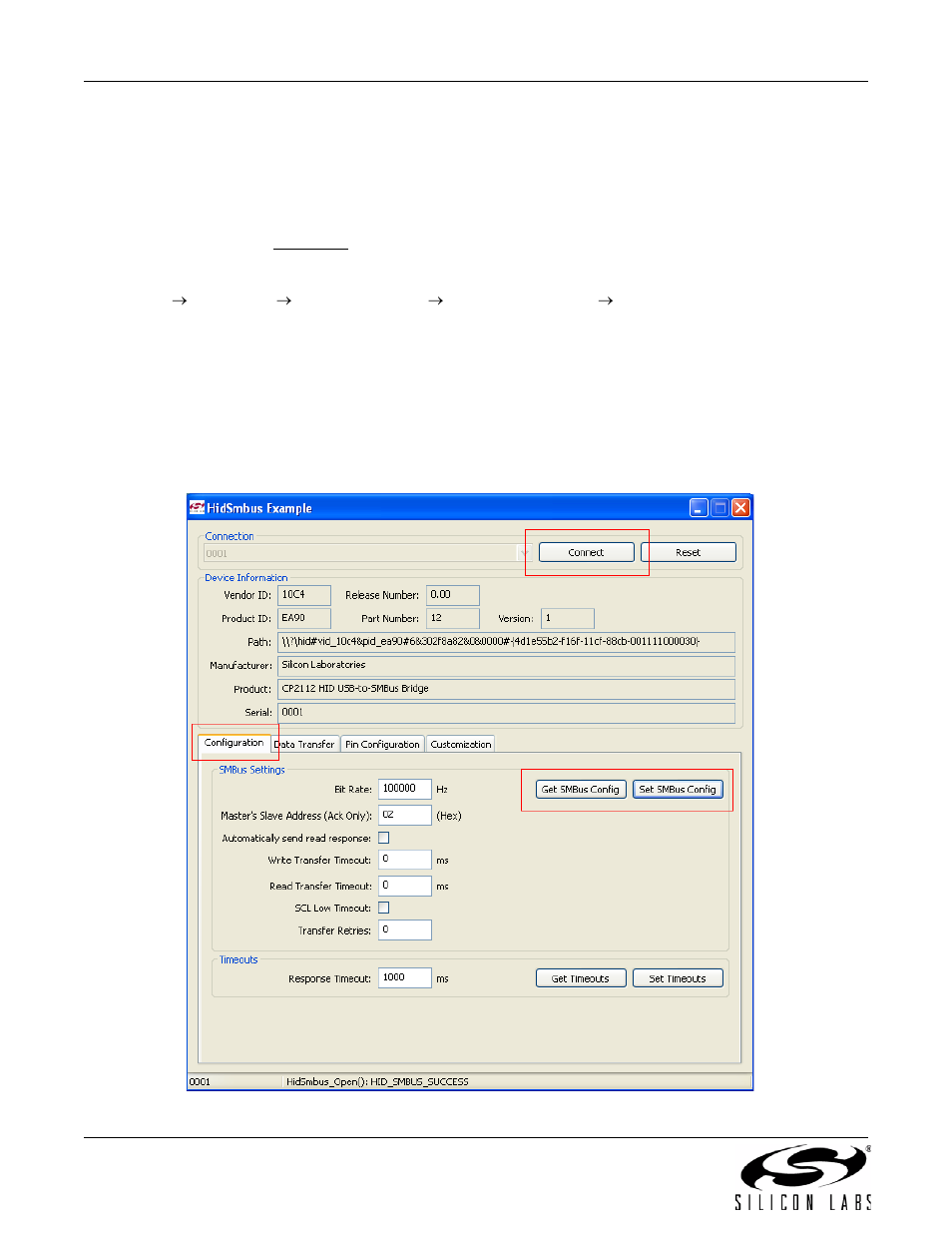This screenshot has height=1233, width=952.
Task: Click the Read Transfer Timeout field
Action: tap(405, 886)
